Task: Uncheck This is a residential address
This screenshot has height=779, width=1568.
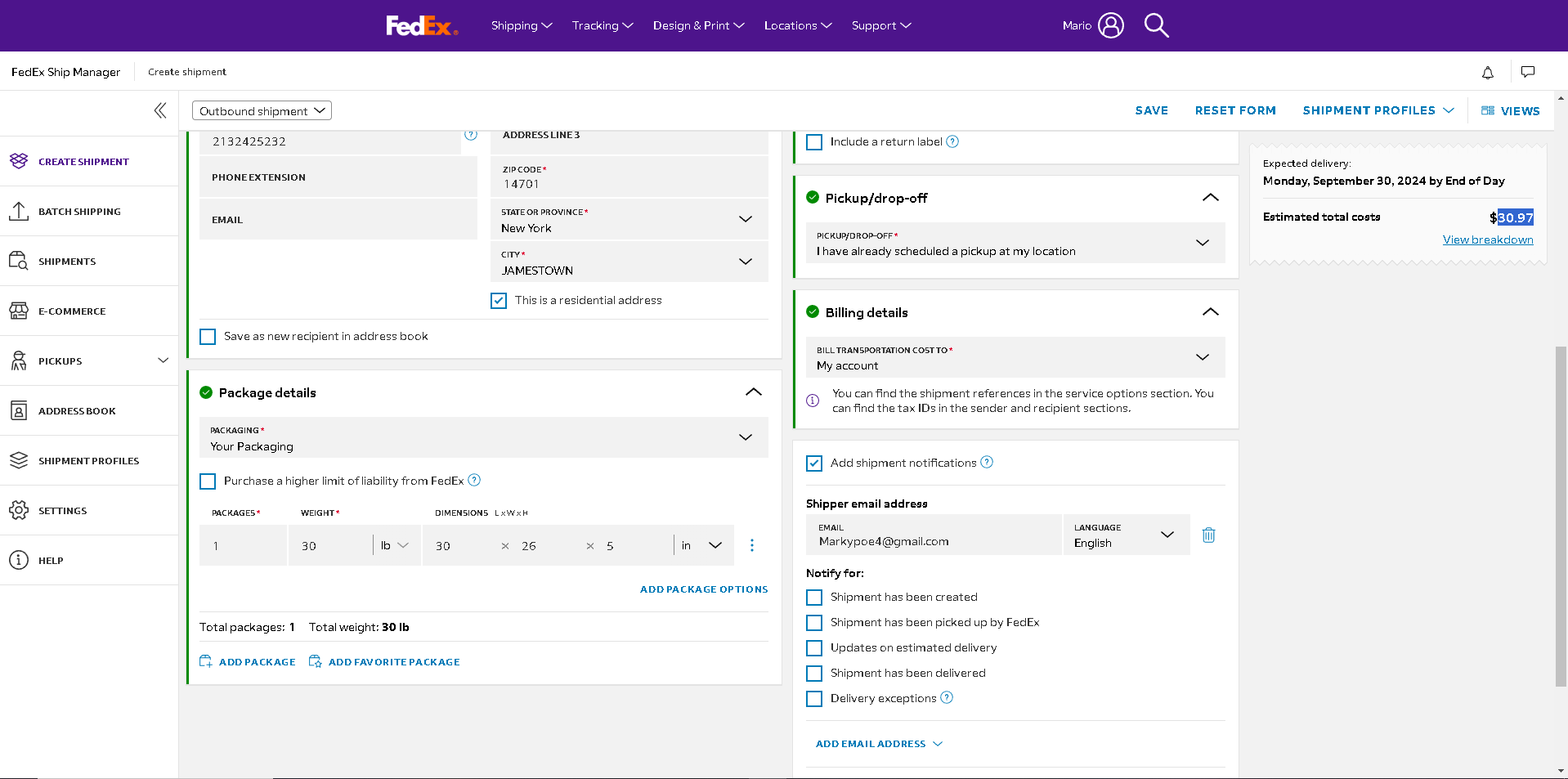Action: pyautogui.click(x=499, y=301)
